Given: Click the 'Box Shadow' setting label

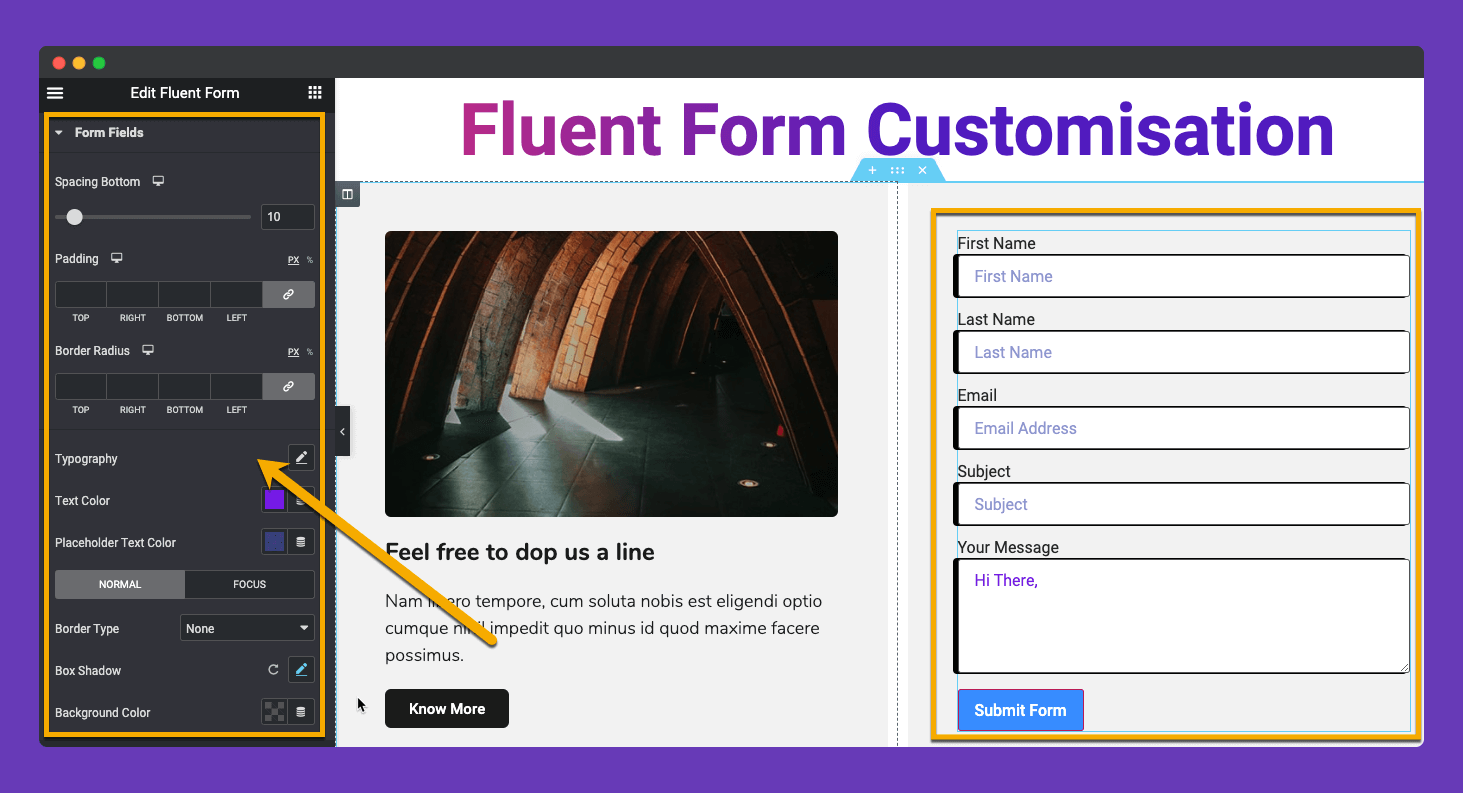Looking at the screenshot, I should [88, 670].
